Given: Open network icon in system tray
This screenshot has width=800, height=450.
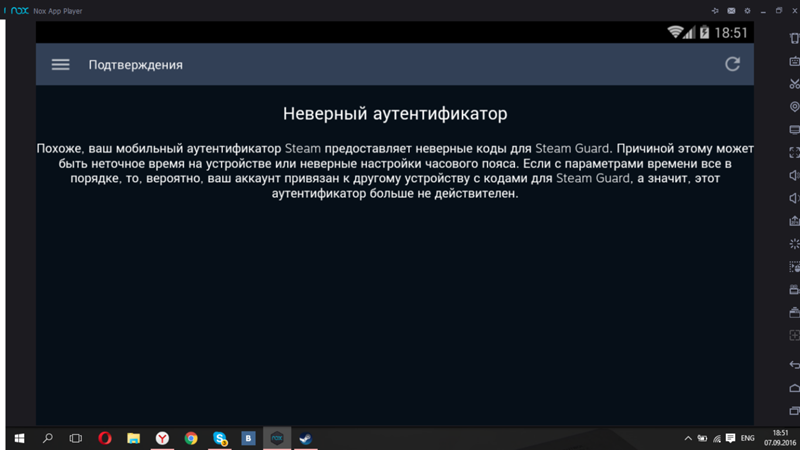Looking at the screenshot, I should (x=717, y=438).
